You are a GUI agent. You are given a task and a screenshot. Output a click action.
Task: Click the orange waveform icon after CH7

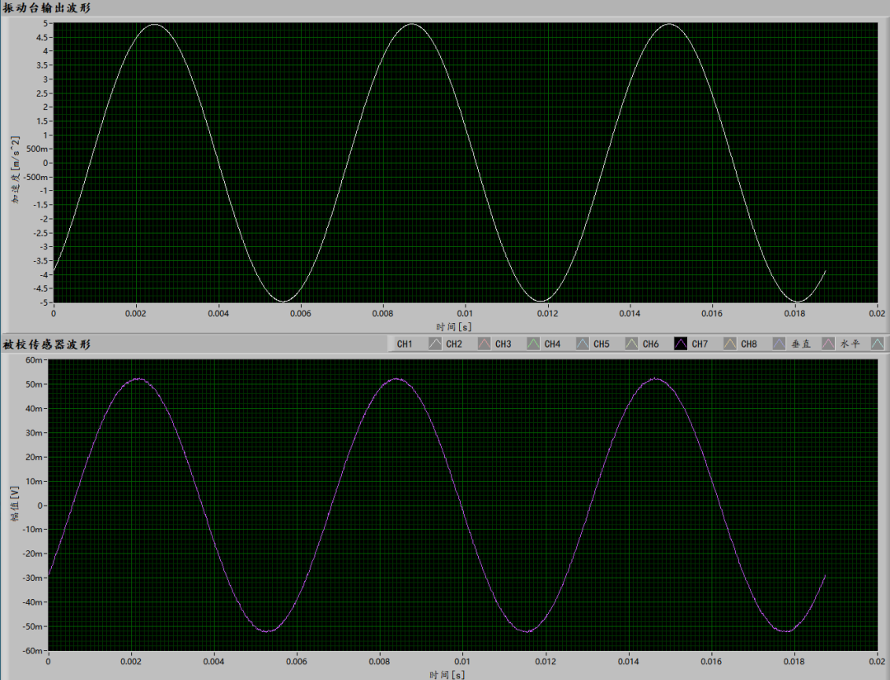[730, 343]
